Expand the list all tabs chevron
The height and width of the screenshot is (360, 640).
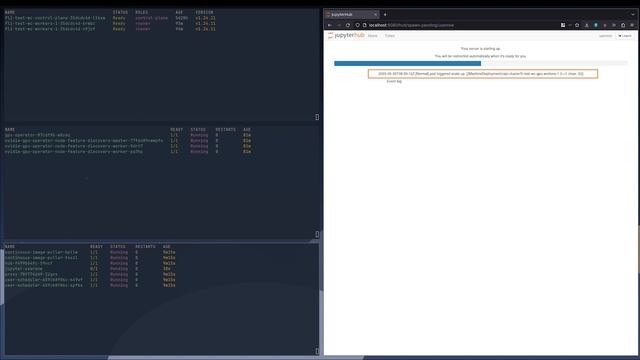coord(633,15)
